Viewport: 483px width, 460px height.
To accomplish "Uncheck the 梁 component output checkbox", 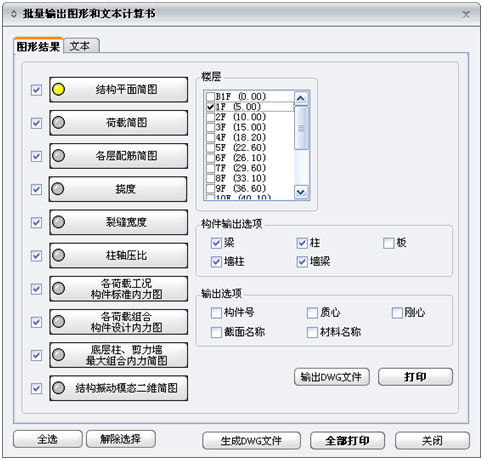I will 216,243.
